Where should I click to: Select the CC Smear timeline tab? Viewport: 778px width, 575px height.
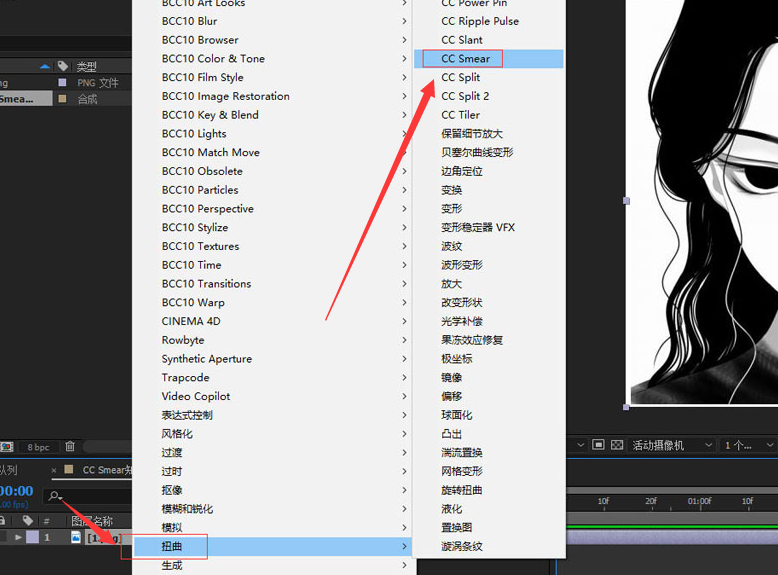107,470
